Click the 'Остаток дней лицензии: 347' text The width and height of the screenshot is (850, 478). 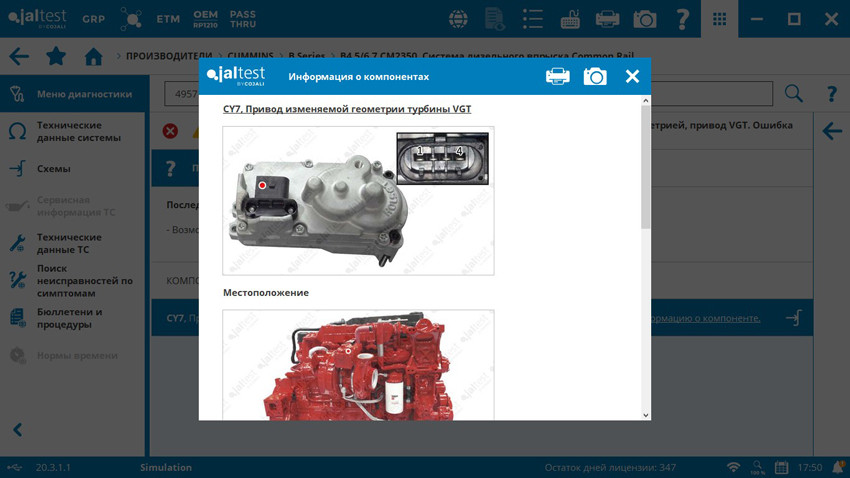610,467
